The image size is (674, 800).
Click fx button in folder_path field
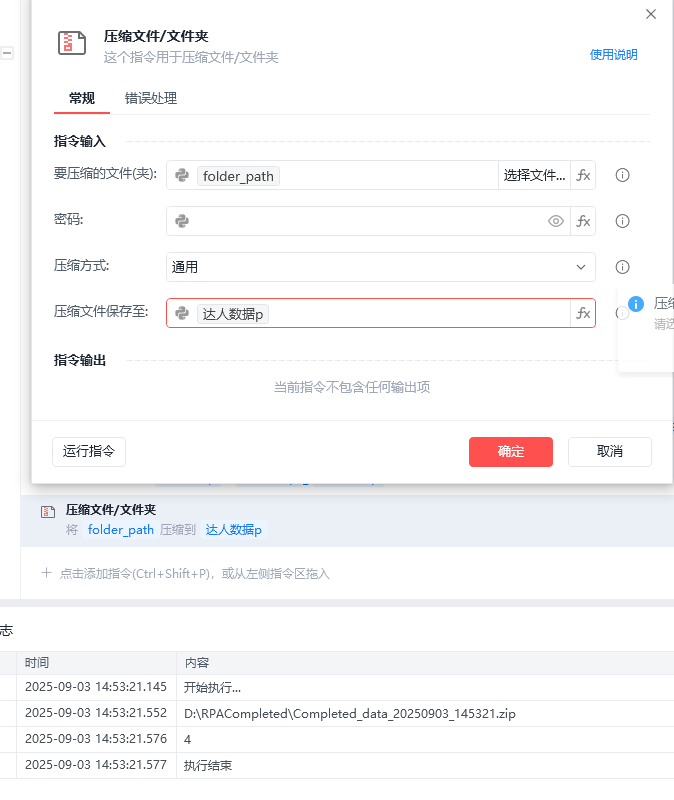click(583, 176)
